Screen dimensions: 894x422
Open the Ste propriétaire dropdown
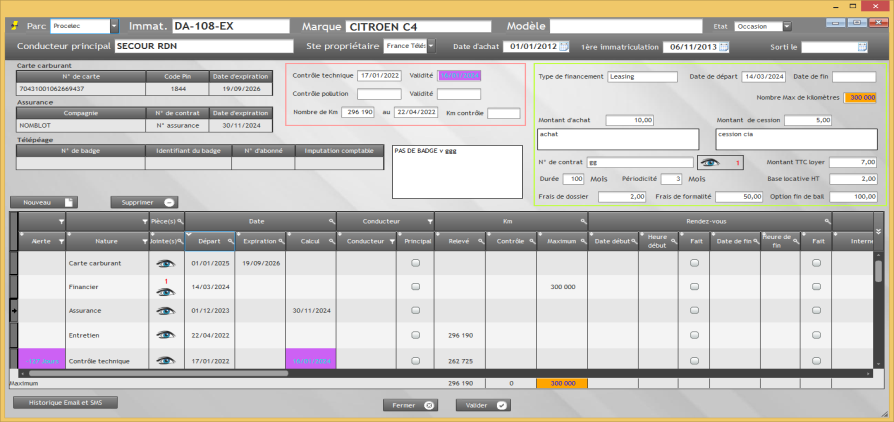pos(431,46)
